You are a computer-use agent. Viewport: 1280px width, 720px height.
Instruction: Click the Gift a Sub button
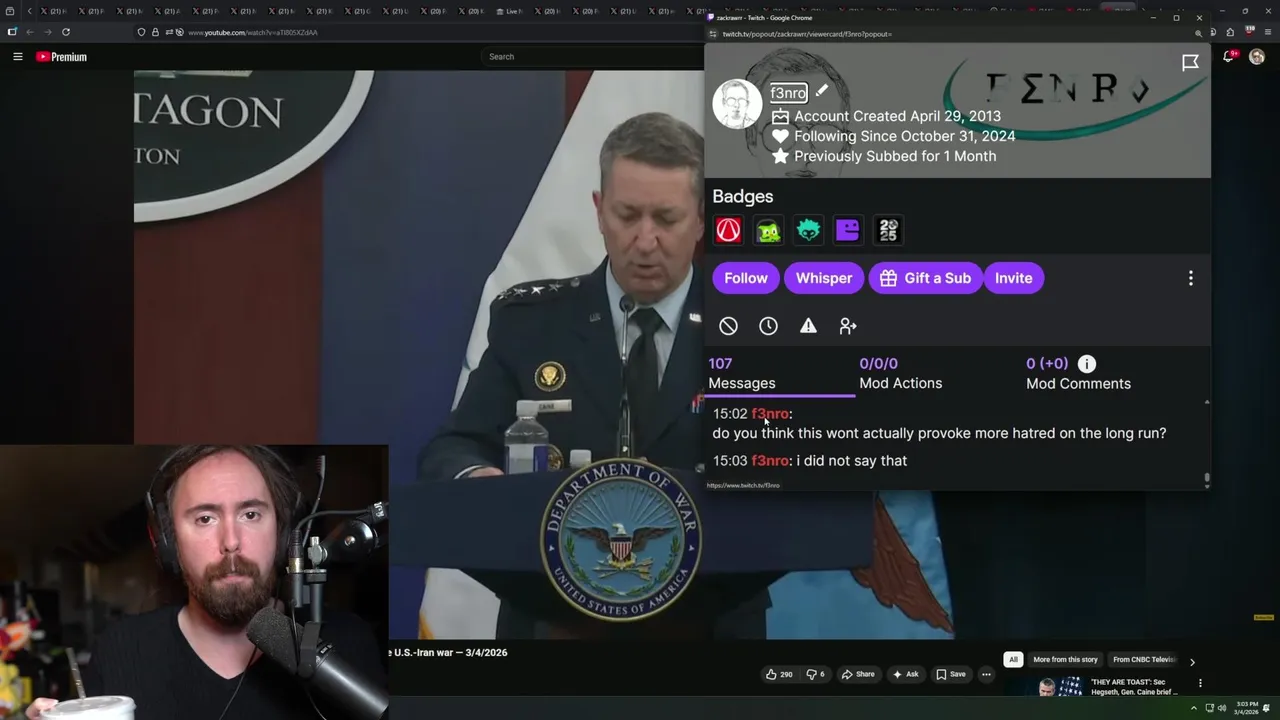tap(925, 278)
